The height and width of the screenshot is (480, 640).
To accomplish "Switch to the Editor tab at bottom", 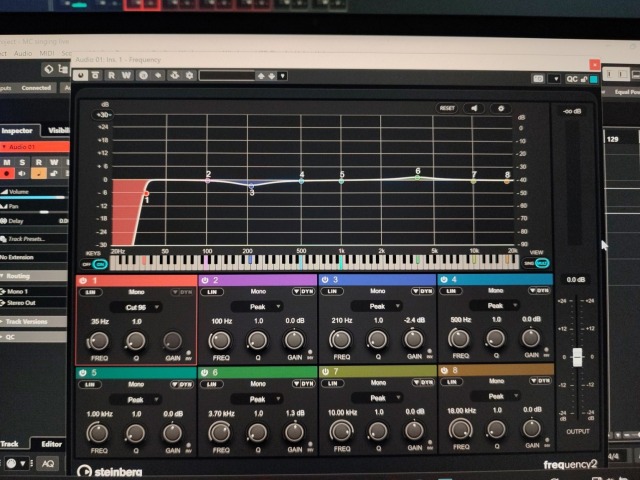I will coord(51,444).
